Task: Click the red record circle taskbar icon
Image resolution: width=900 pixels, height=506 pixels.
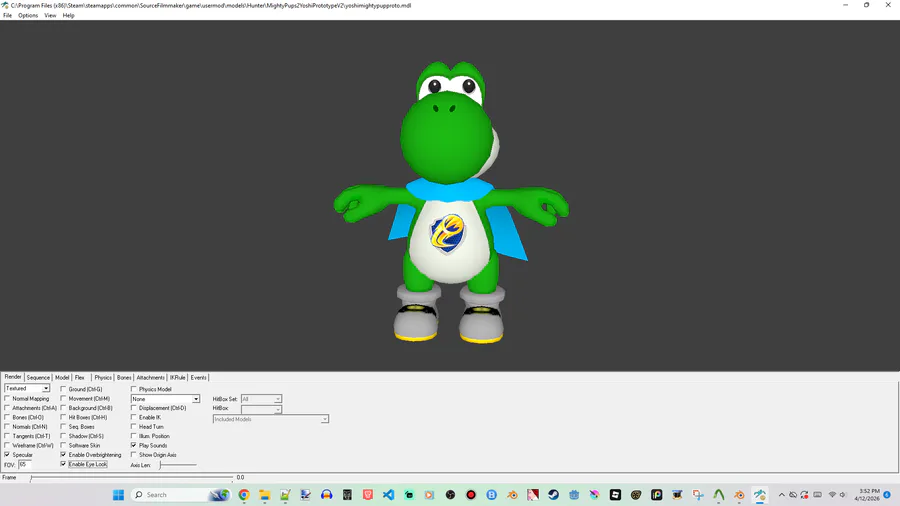Action: (x=471, y=495)
